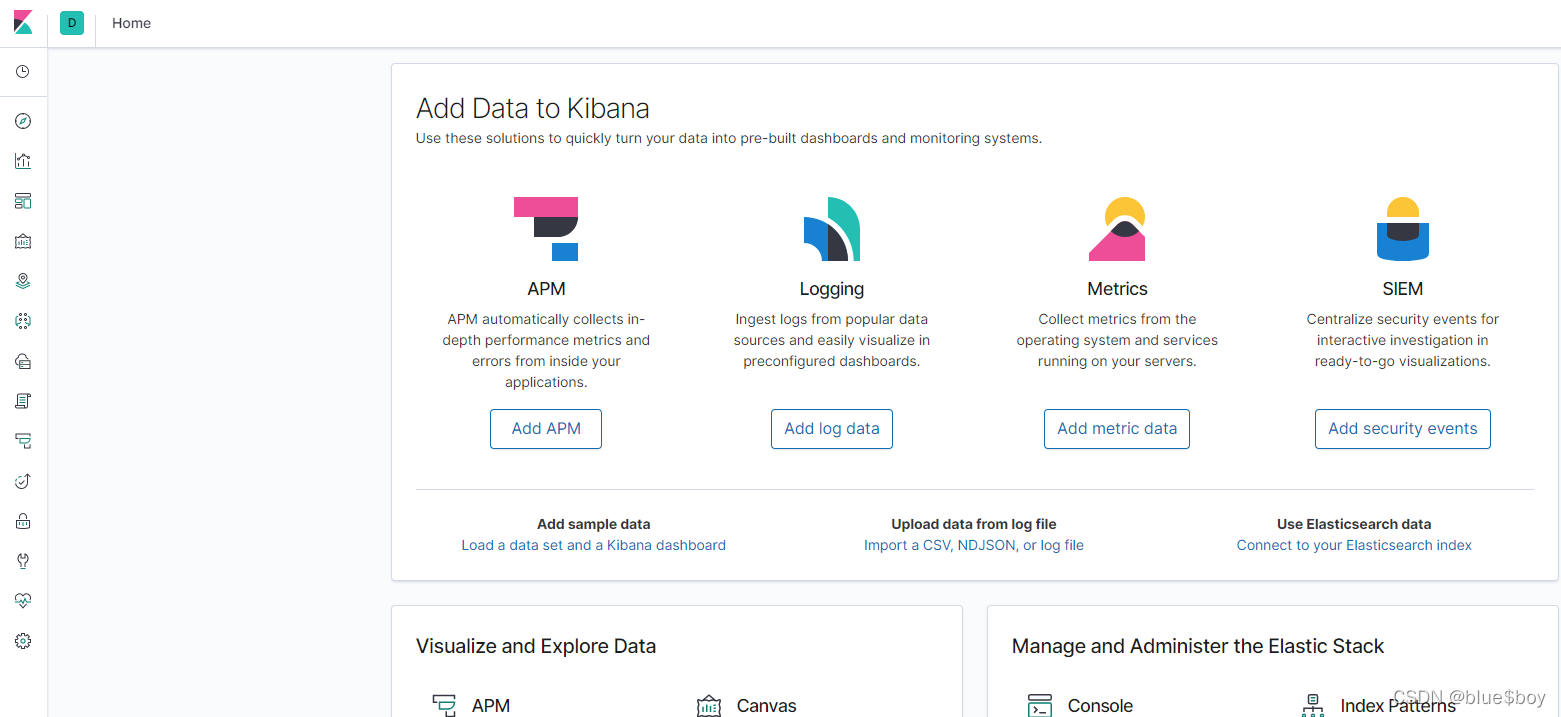Image resolution: width=1561 pixels, height=717 pixels.
Task: Open Dev Tools wrench icon in sidebar
Action: (x=23, y=561)
